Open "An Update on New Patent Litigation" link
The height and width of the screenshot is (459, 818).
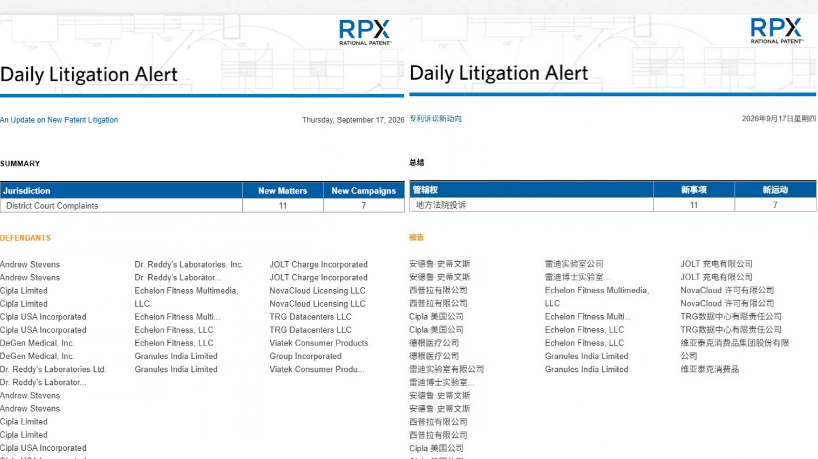coord(59,120)
